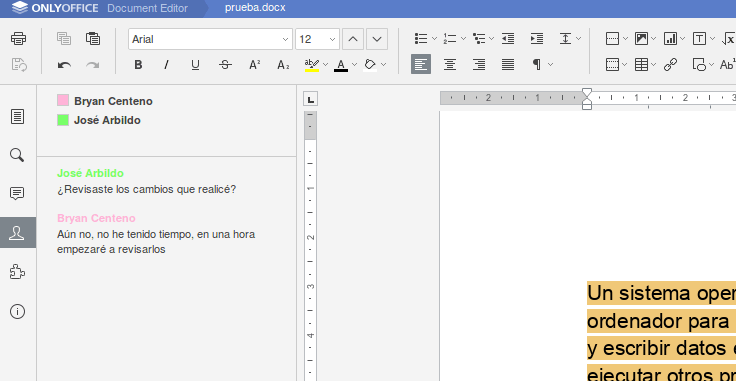Open the Plugins puzzle icon
This screenshot has width=736, height=381.
point(17,272)
